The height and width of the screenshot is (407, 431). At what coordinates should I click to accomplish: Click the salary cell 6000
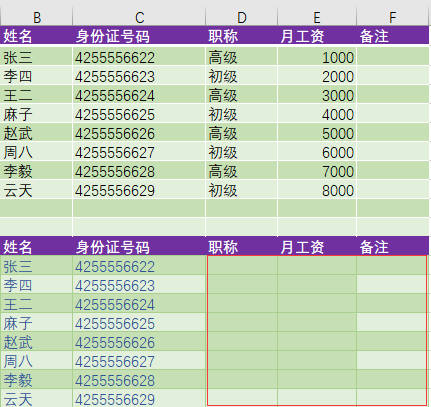(317, 152)
